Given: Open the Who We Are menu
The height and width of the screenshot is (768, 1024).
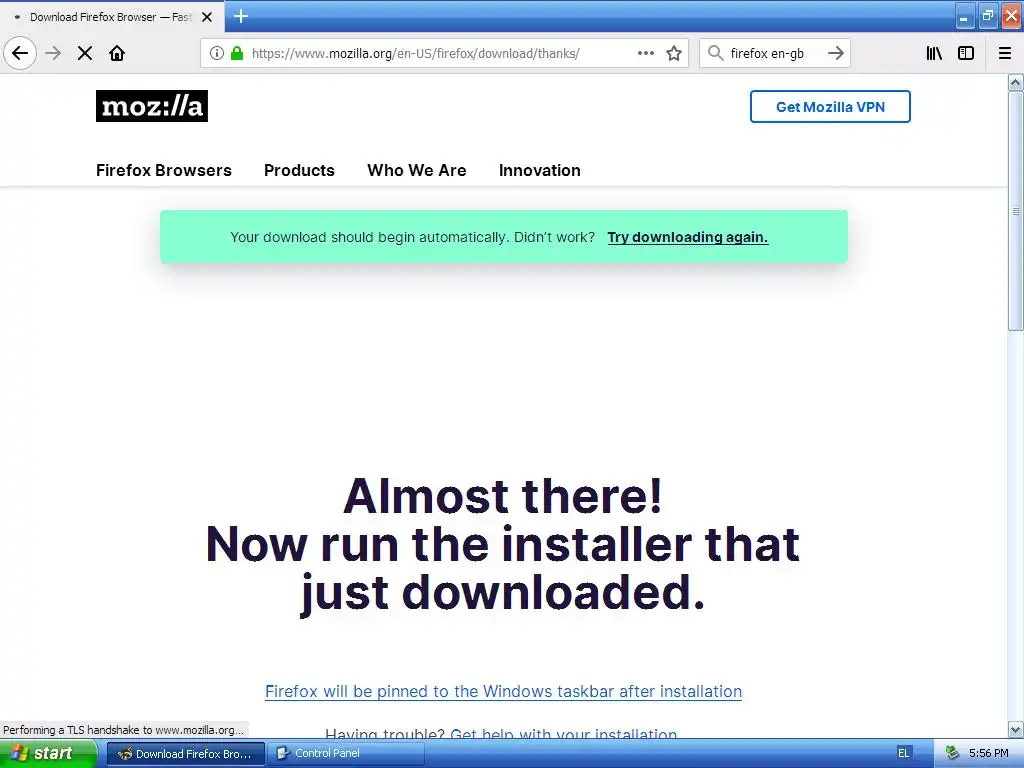Looking at the screenshot, I should pos(417,170).
